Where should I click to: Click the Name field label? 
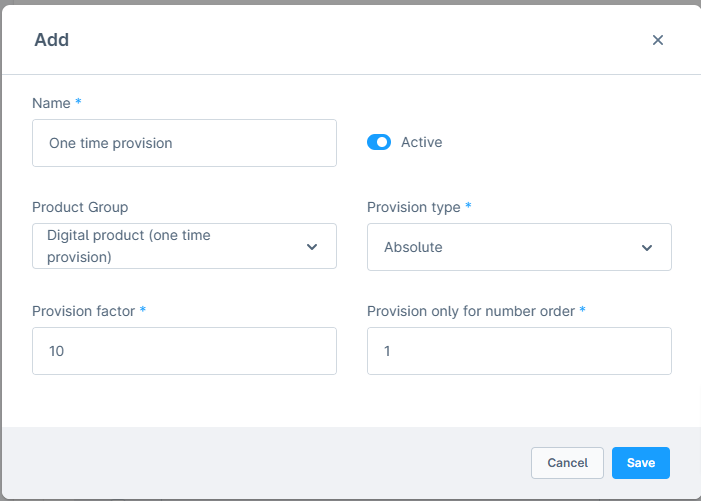pos(51,103)
